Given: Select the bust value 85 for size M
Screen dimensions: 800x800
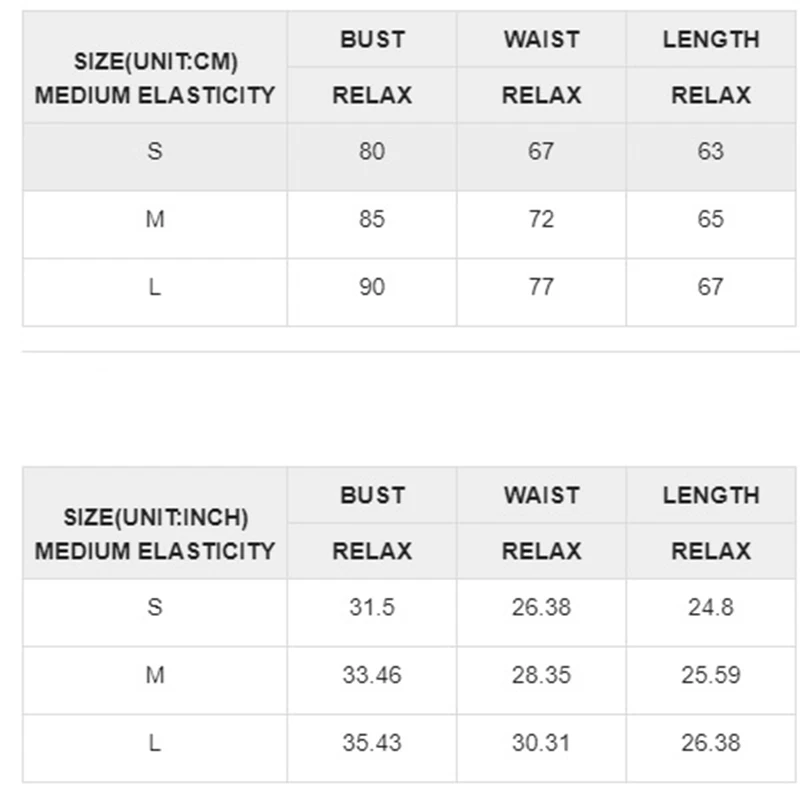Looking at the screenshot, I should (x=372, y=220).
